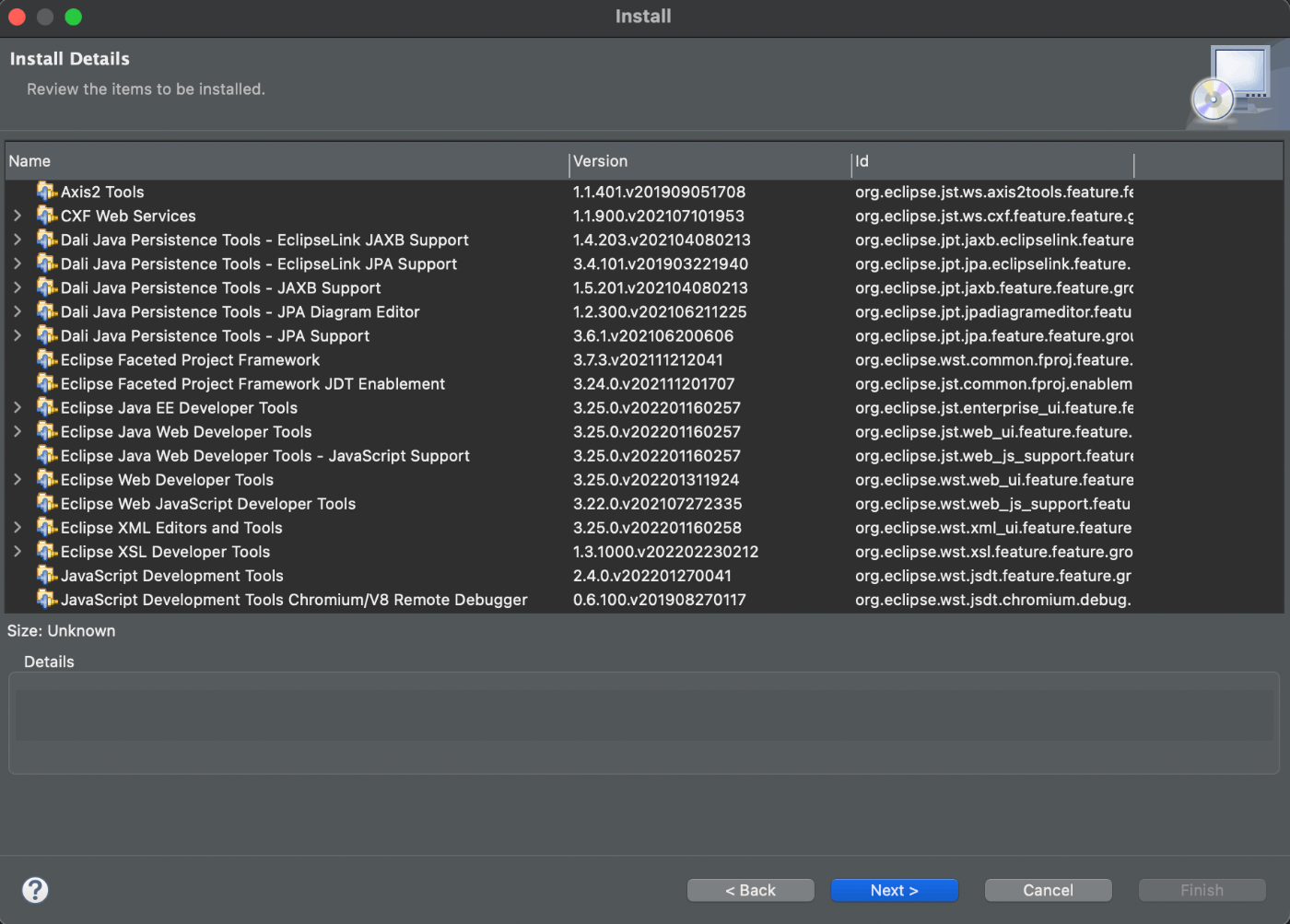Click version 3.4.101.v201903221940
The height and width of the screenshot is (924, 1290).
661,263
